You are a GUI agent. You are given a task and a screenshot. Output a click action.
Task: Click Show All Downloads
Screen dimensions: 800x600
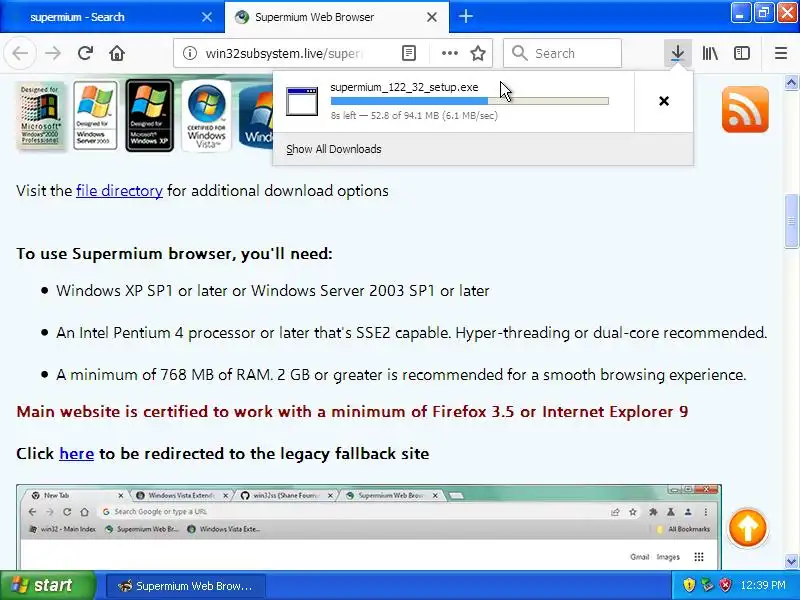[334, 149]
